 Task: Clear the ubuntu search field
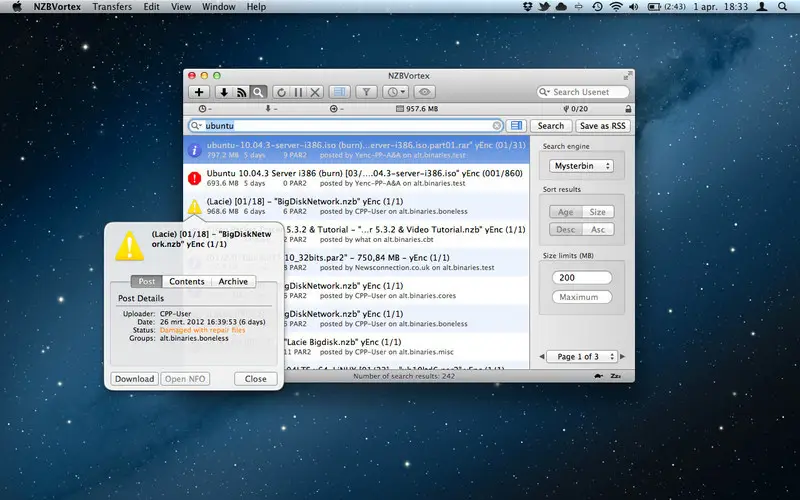click(x=496, y=126)
